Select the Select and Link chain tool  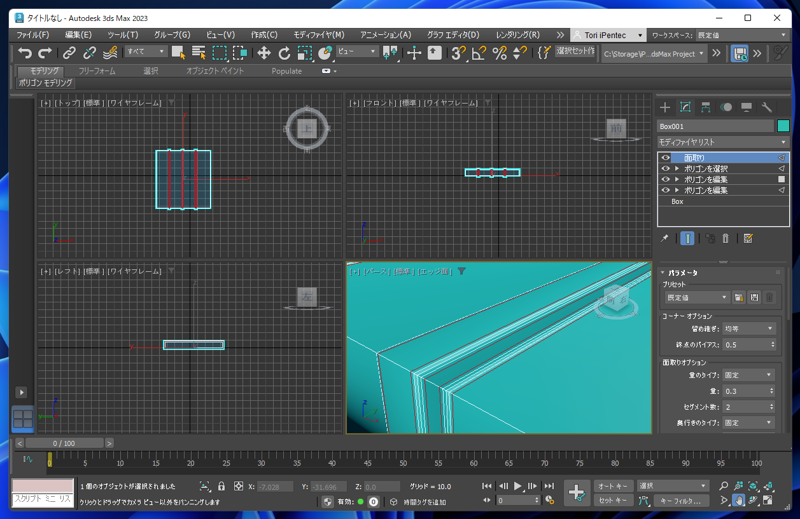[69, 53]
